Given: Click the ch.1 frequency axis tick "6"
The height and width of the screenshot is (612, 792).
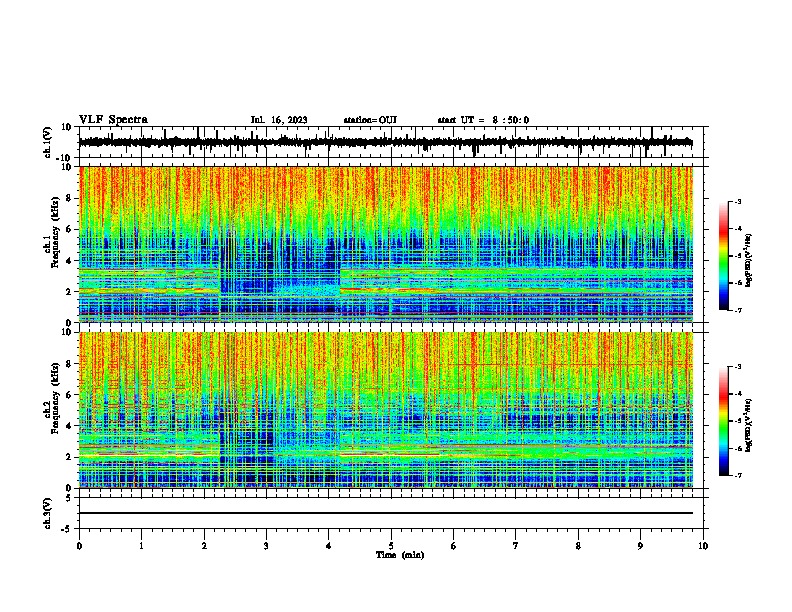Looking at the screenshot, I should [x=70, y=230].
